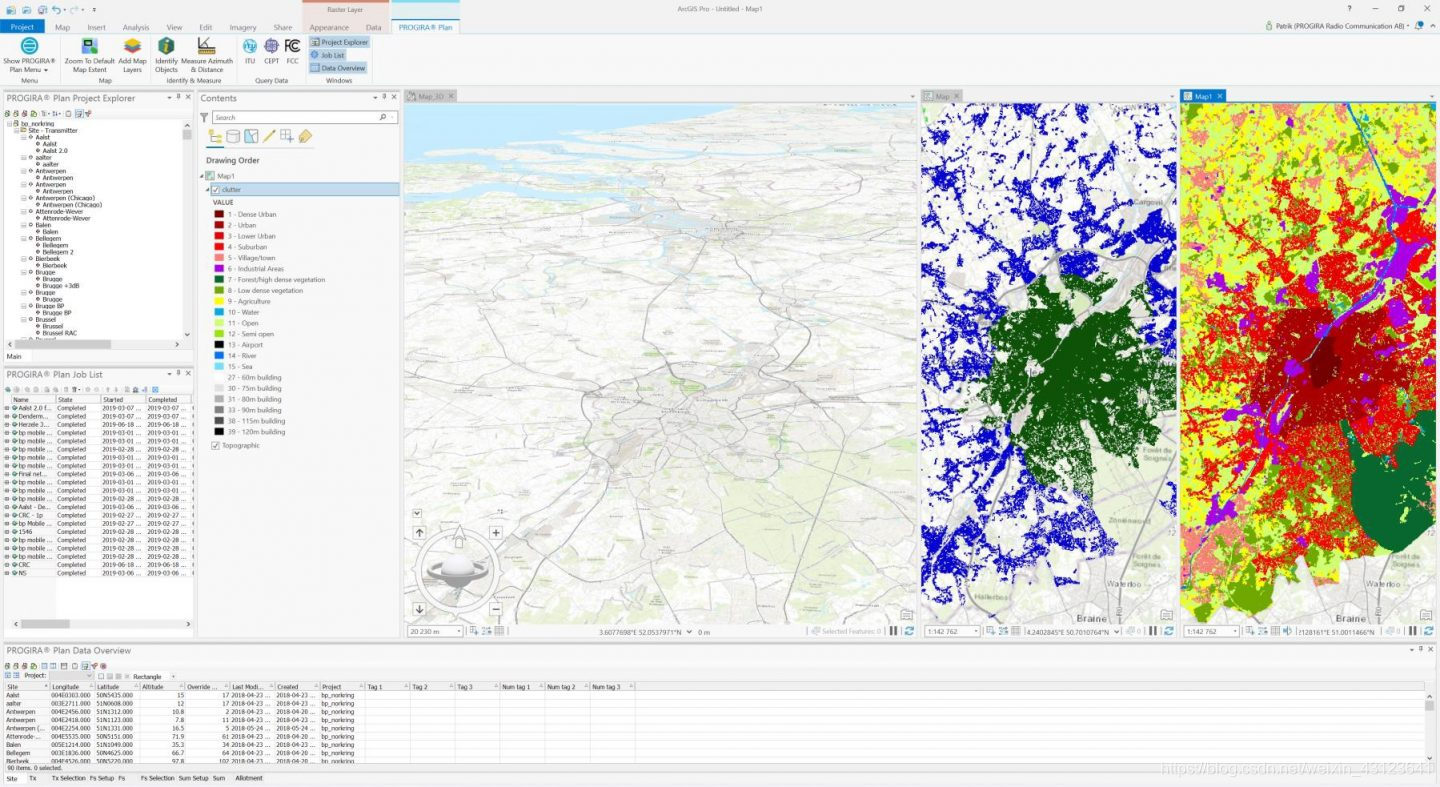Click the 3D navigator zoom in plus button
The height and width of the screenshot is (787, 1440).
coord(496,533)
